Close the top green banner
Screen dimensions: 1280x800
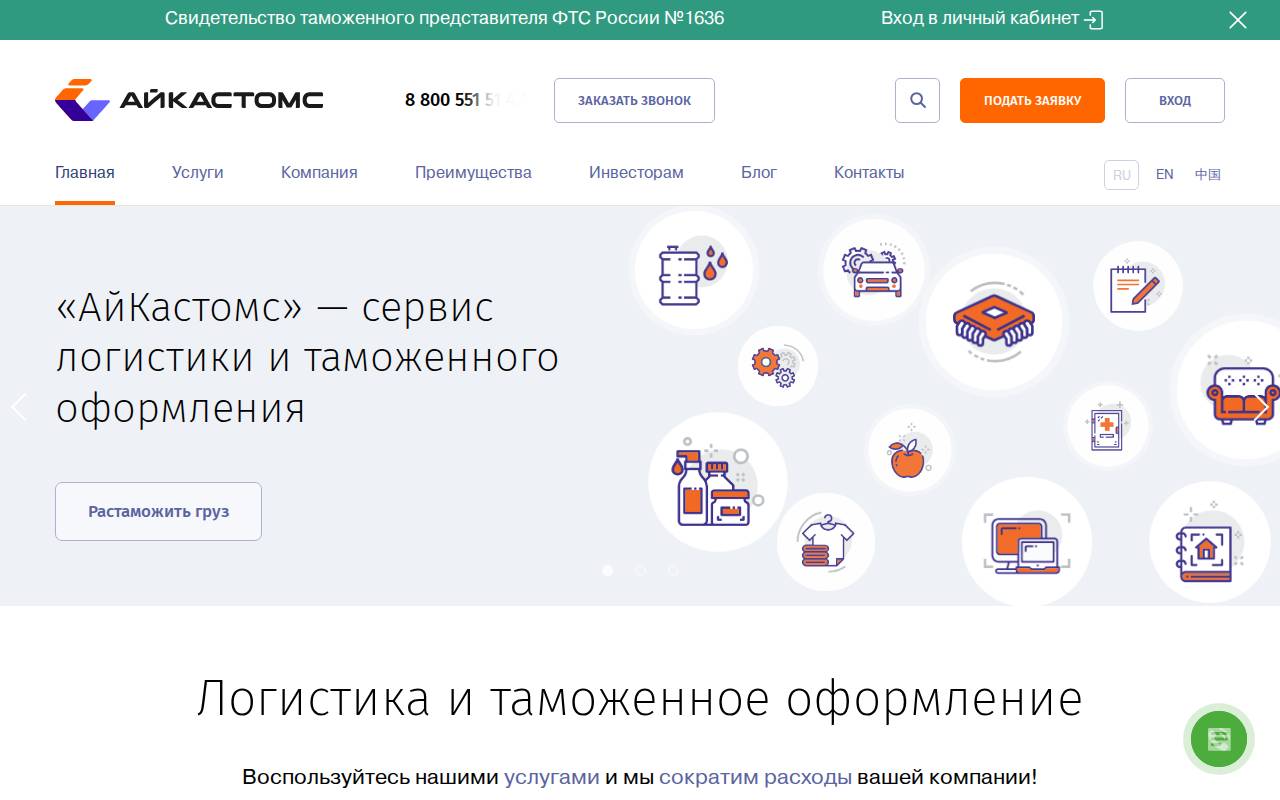tap(1238, 19)
